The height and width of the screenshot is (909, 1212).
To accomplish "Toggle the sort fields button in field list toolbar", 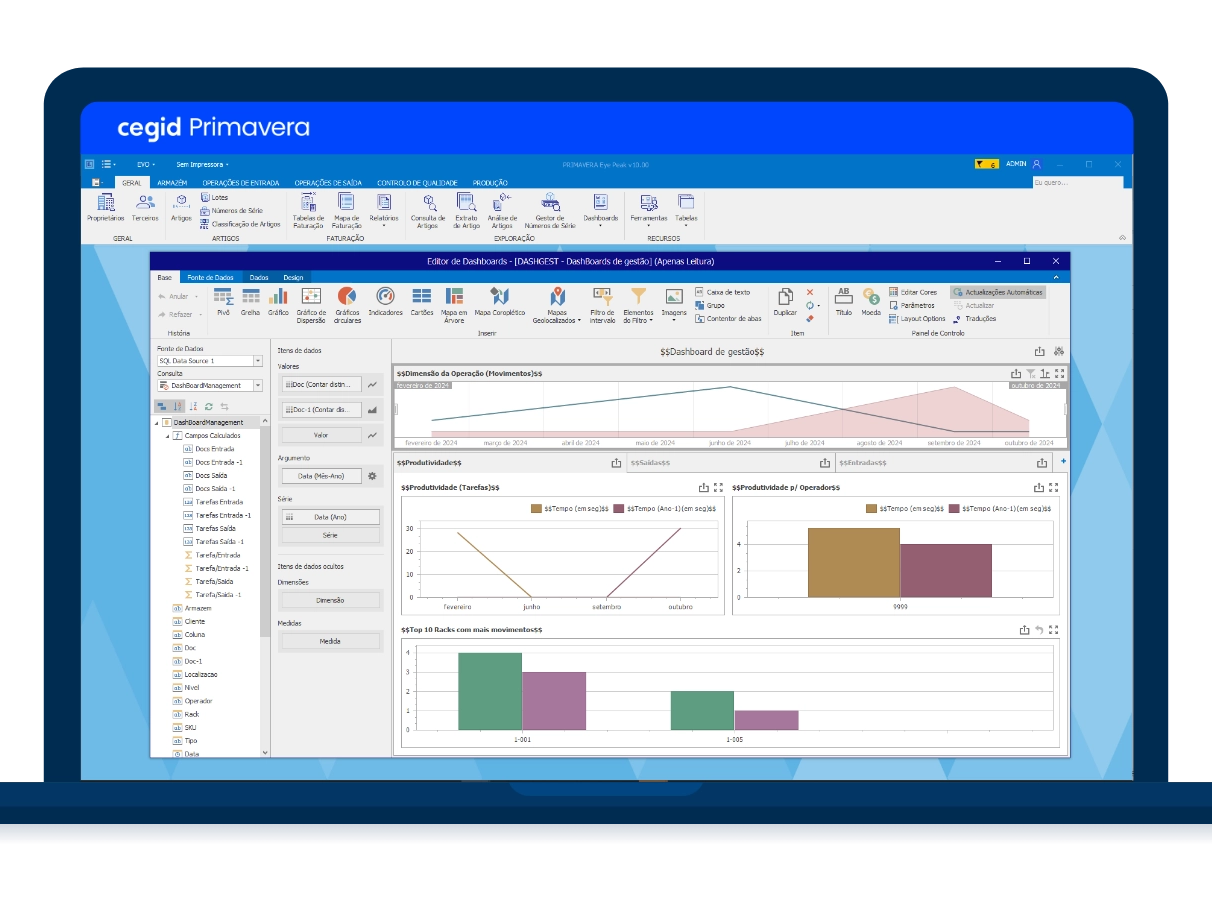I will point(178,406).
